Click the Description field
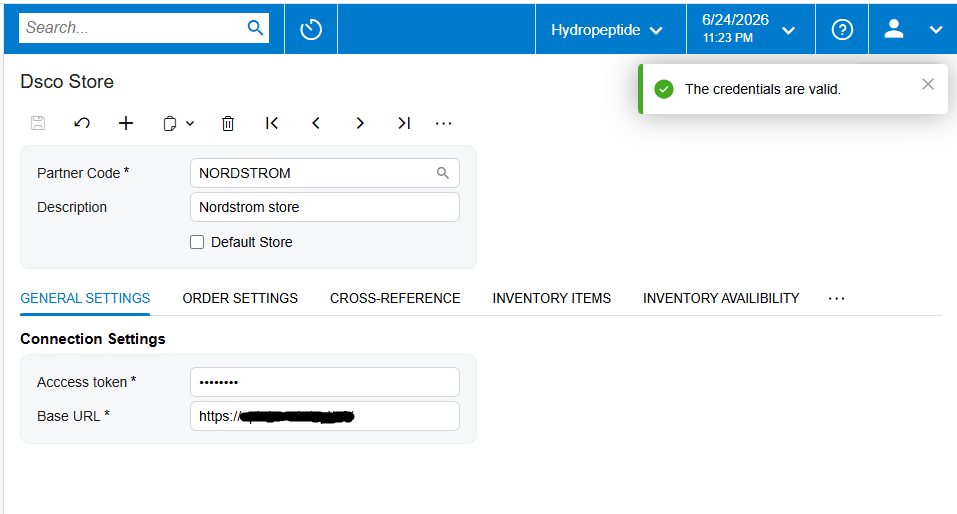The width and height of the screenshot is (957, 514). 324,208
